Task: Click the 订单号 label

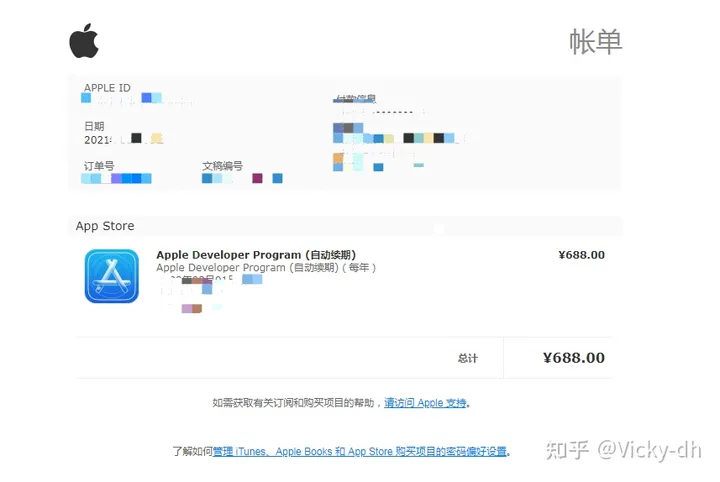Action: click(x=99, y=165)
